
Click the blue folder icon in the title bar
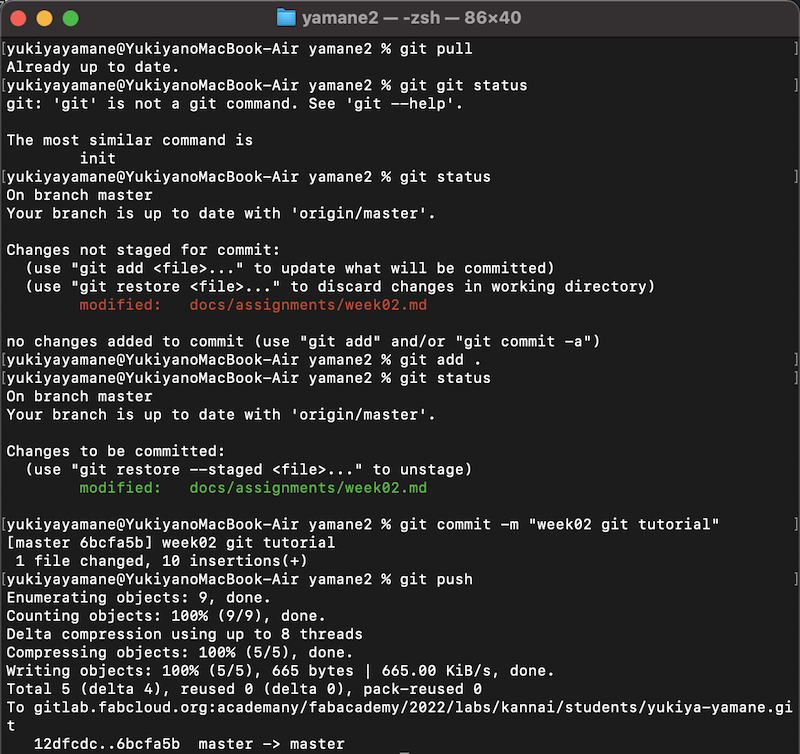click(286, 18)
